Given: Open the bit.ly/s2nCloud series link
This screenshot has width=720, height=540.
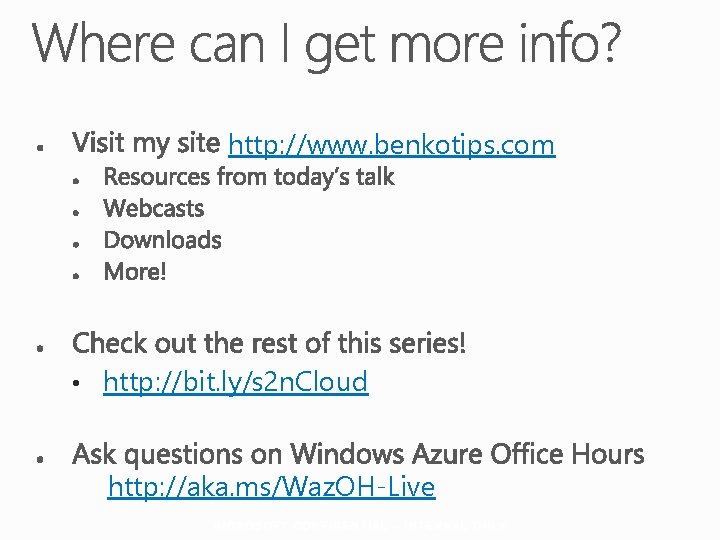Looking at the screenshot, I should point(235,382).
